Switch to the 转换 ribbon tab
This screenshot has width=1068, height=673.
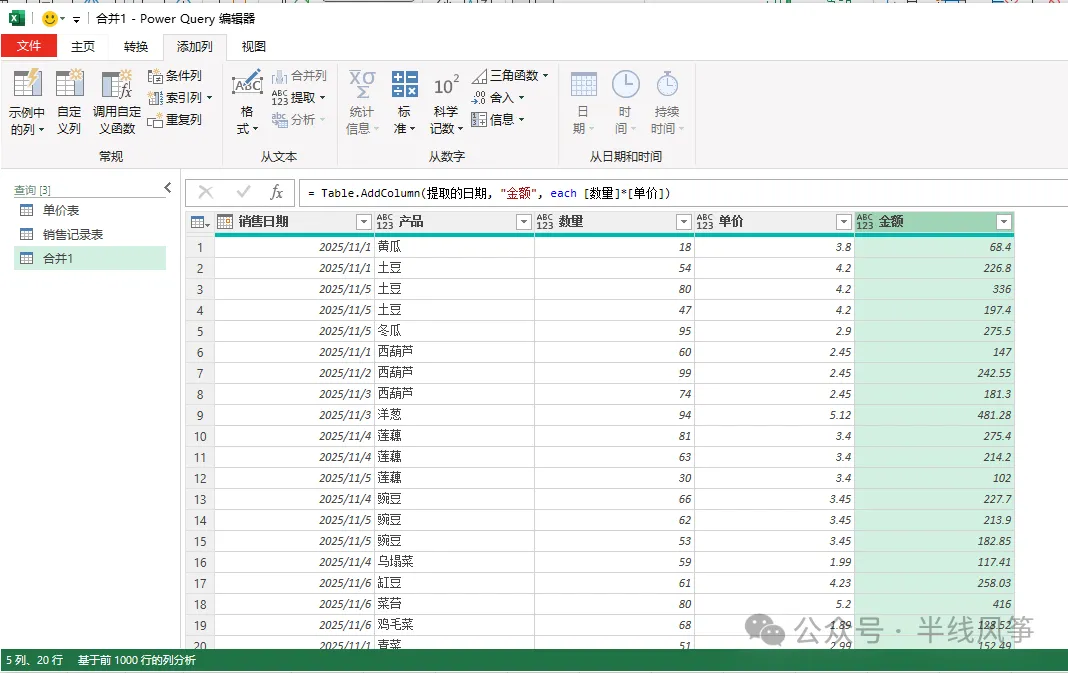(136, 46)
